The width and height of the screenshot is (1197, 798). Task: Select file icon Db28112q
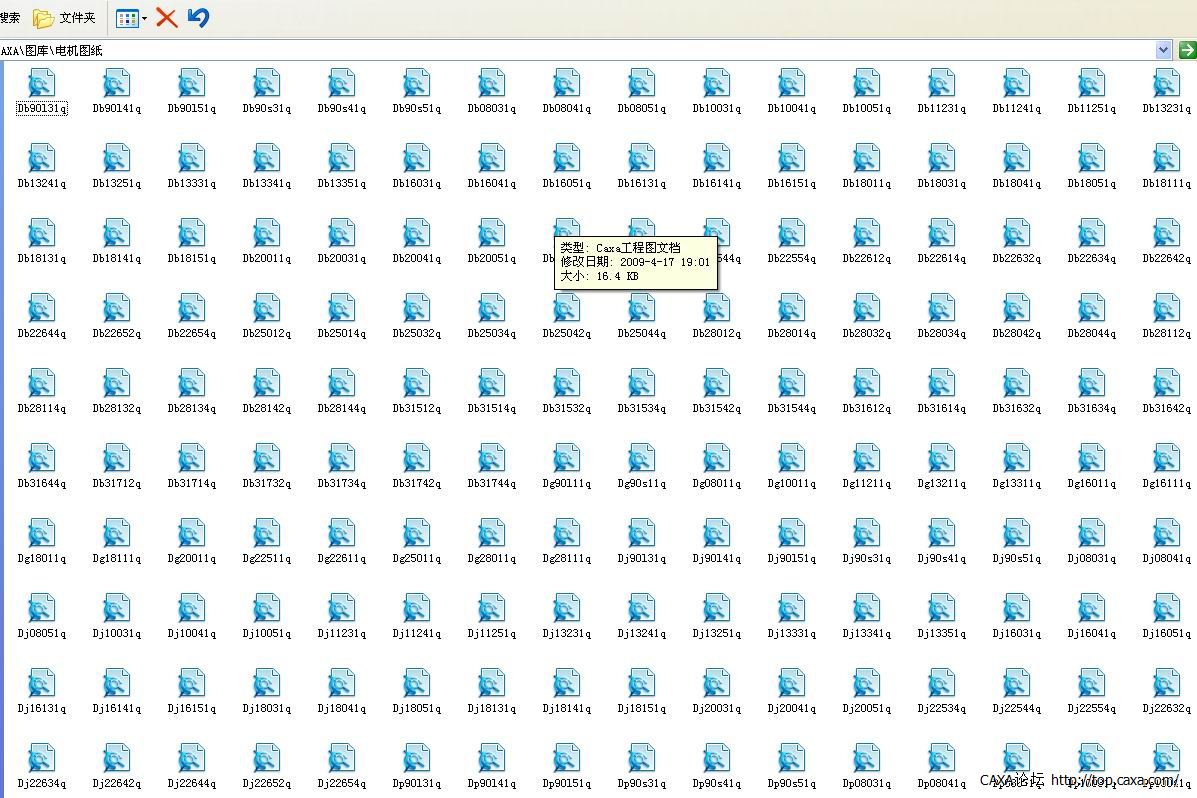(x=1166, y=307)
